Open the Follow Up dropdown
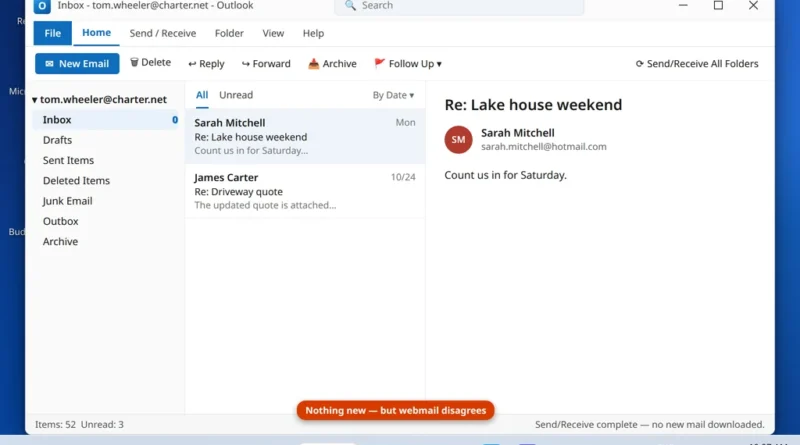Screen dimensions: 800x445 point(408,64)
